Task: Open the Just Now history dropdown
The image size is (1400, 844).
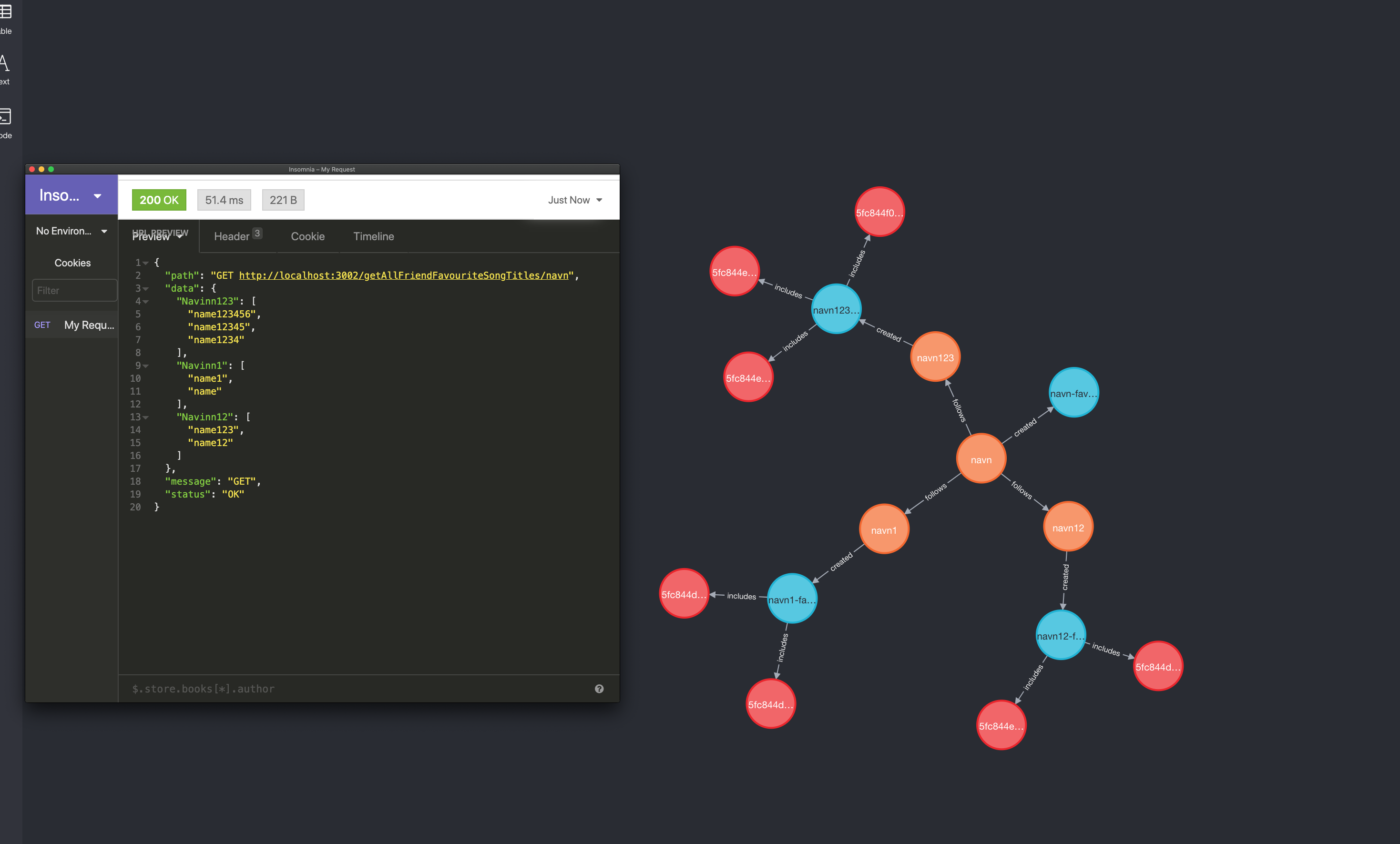Action: [x=574, y=200]
